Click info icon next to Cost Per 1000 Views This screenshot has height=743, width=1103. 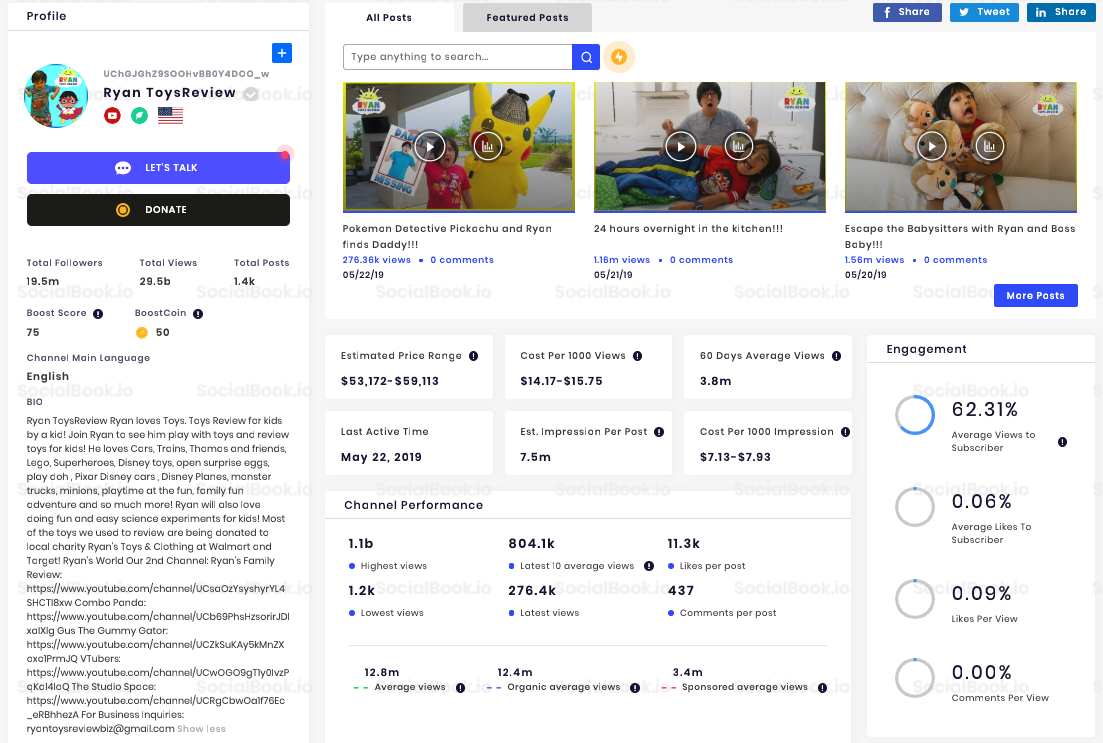pos(637,356)
